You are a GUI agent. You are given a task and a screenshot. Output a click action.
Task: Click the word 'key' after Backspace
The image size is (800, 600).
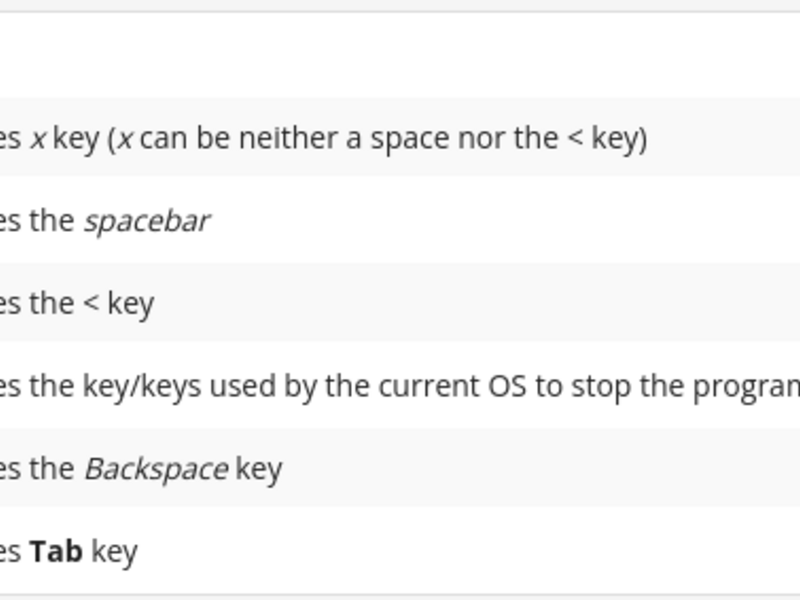pos(259,469)
